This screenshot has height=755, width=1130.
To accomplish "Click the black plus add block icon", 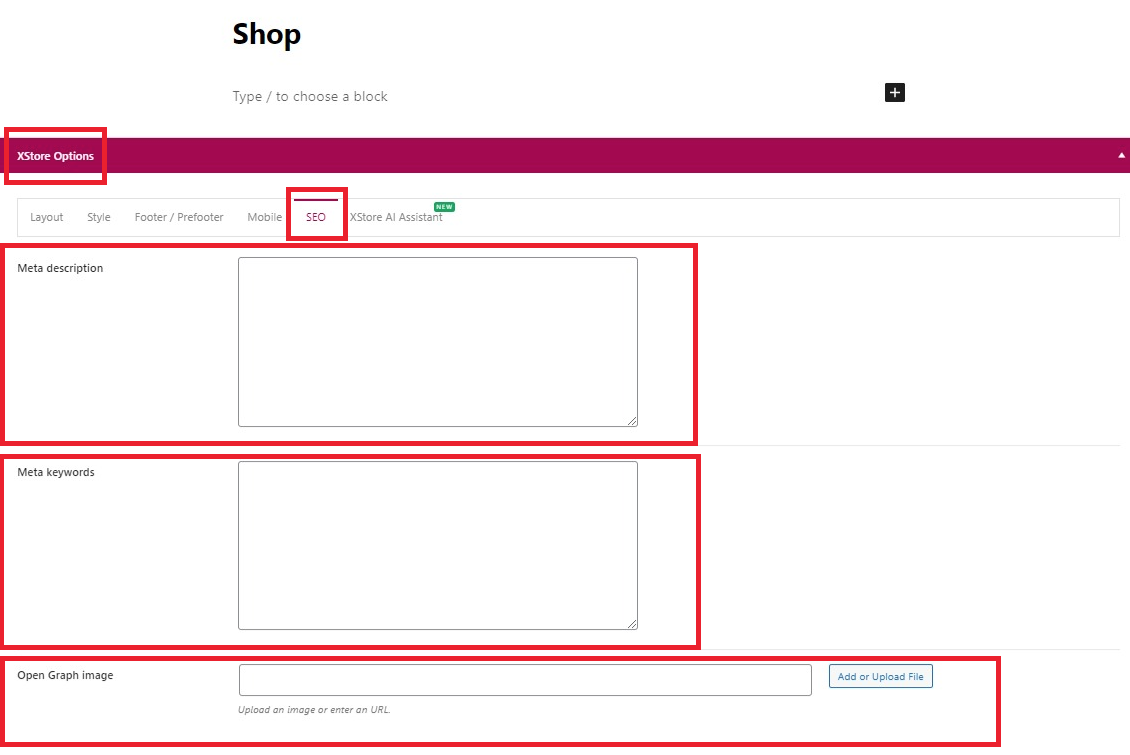I will 894,92.
